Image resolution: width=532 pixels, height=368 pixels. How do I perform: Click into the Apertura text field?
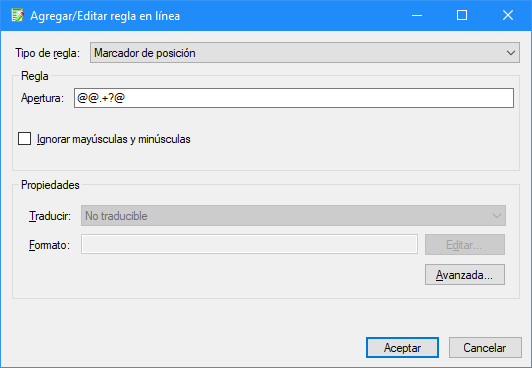294,98
